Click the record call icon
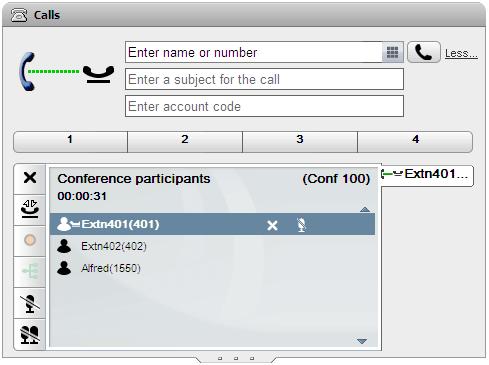Image resolution: width=489 pixels, height=365 pixels. coord(30,240)
